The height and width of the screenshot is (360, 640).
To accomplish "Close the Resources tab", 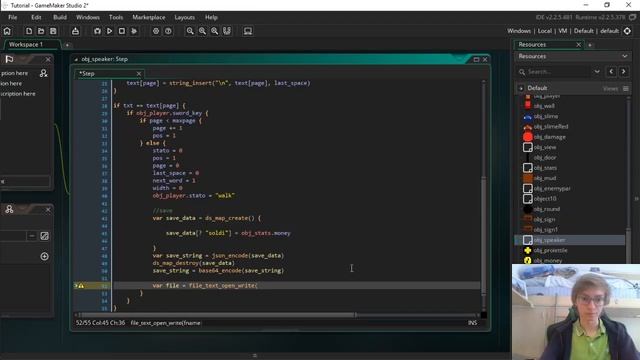I will 578,44.
